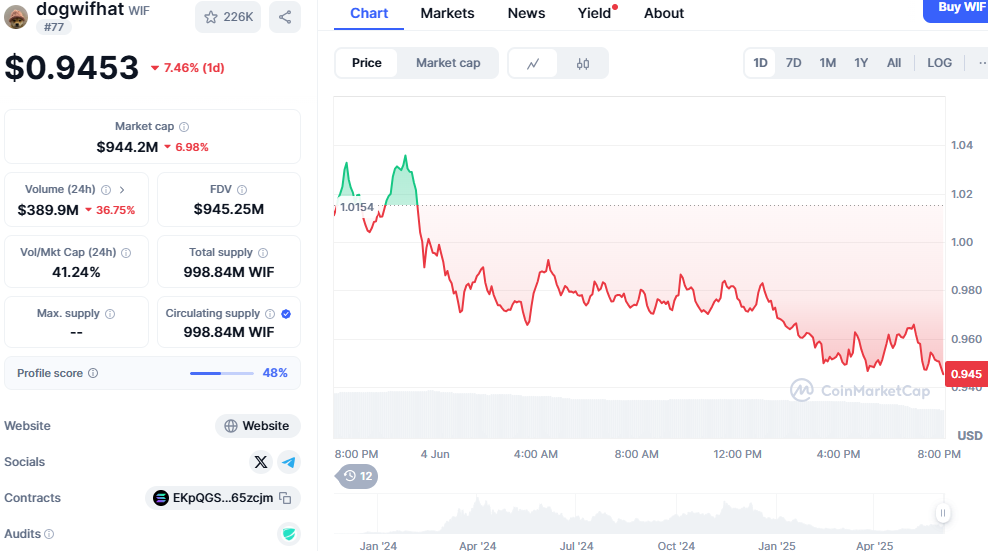This screenshot has width=988, height=551.
Task: Click 41.24% Vol/Mkt Cap value
Action: [76, 272]
